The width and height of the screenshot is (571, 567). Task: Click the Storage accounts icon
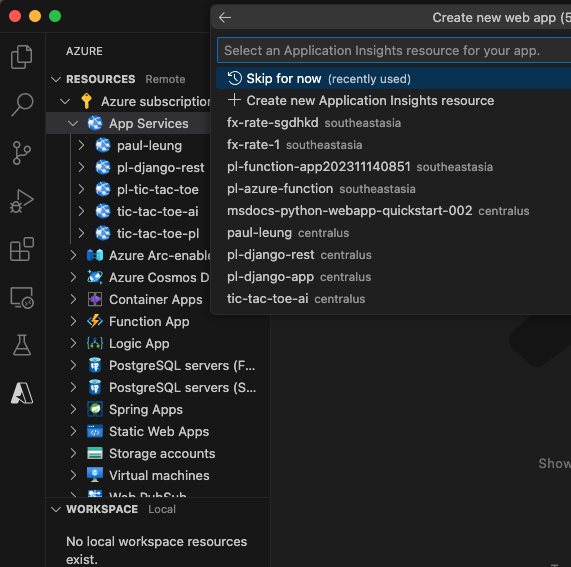tap(95, 453)
